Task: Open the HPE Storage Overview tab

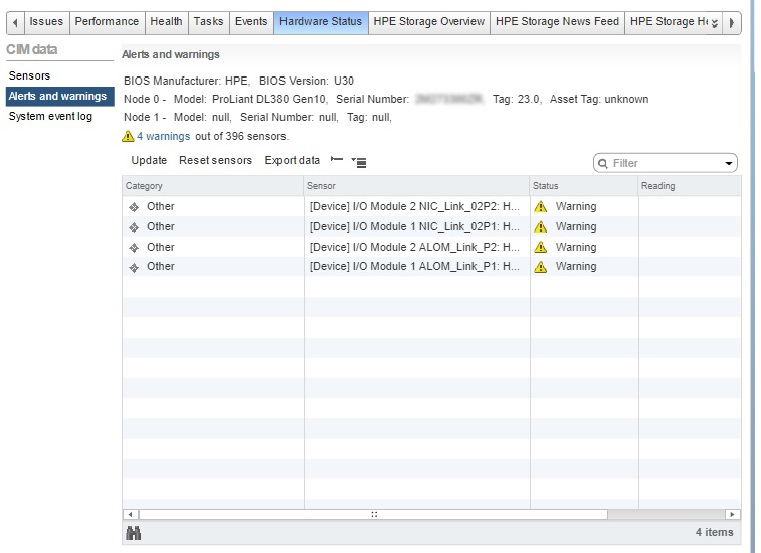Action: 429,21
